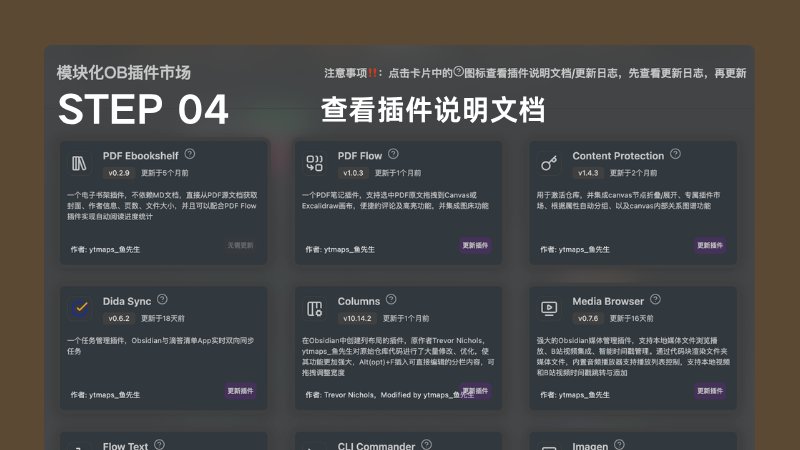The image size is (800, 450).
Task: Update the PDF Flow plugin
Action: tap(475, 245)
